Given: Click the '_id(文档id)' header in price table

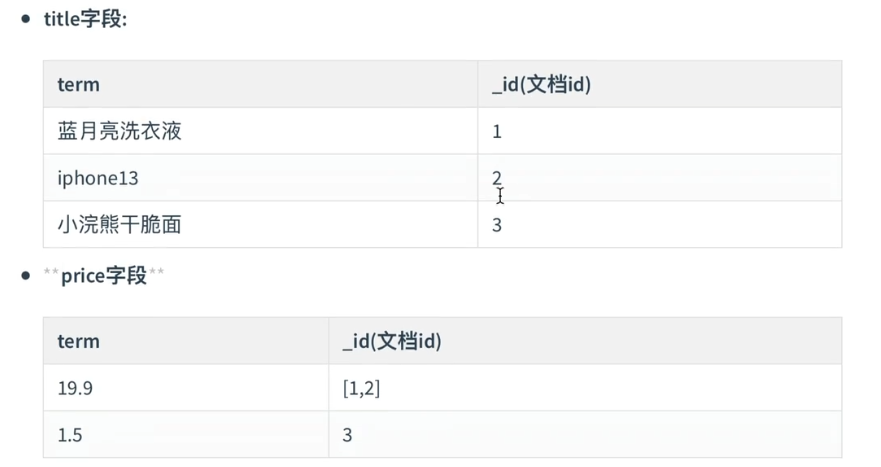Looking at the screenshot, I should (391, 341).
